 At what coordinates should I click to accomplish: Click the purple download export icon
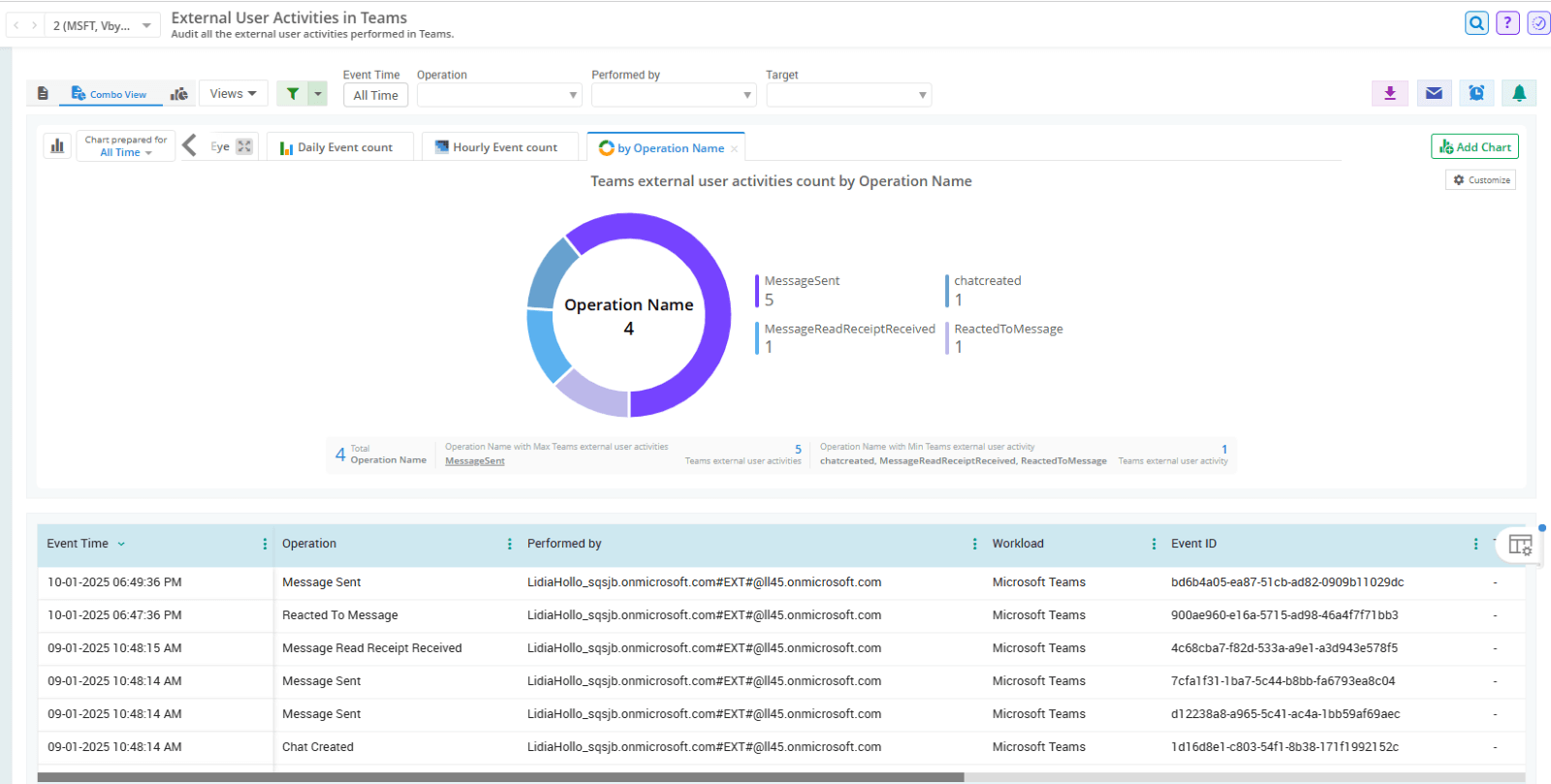click(x=1390, y=93)
